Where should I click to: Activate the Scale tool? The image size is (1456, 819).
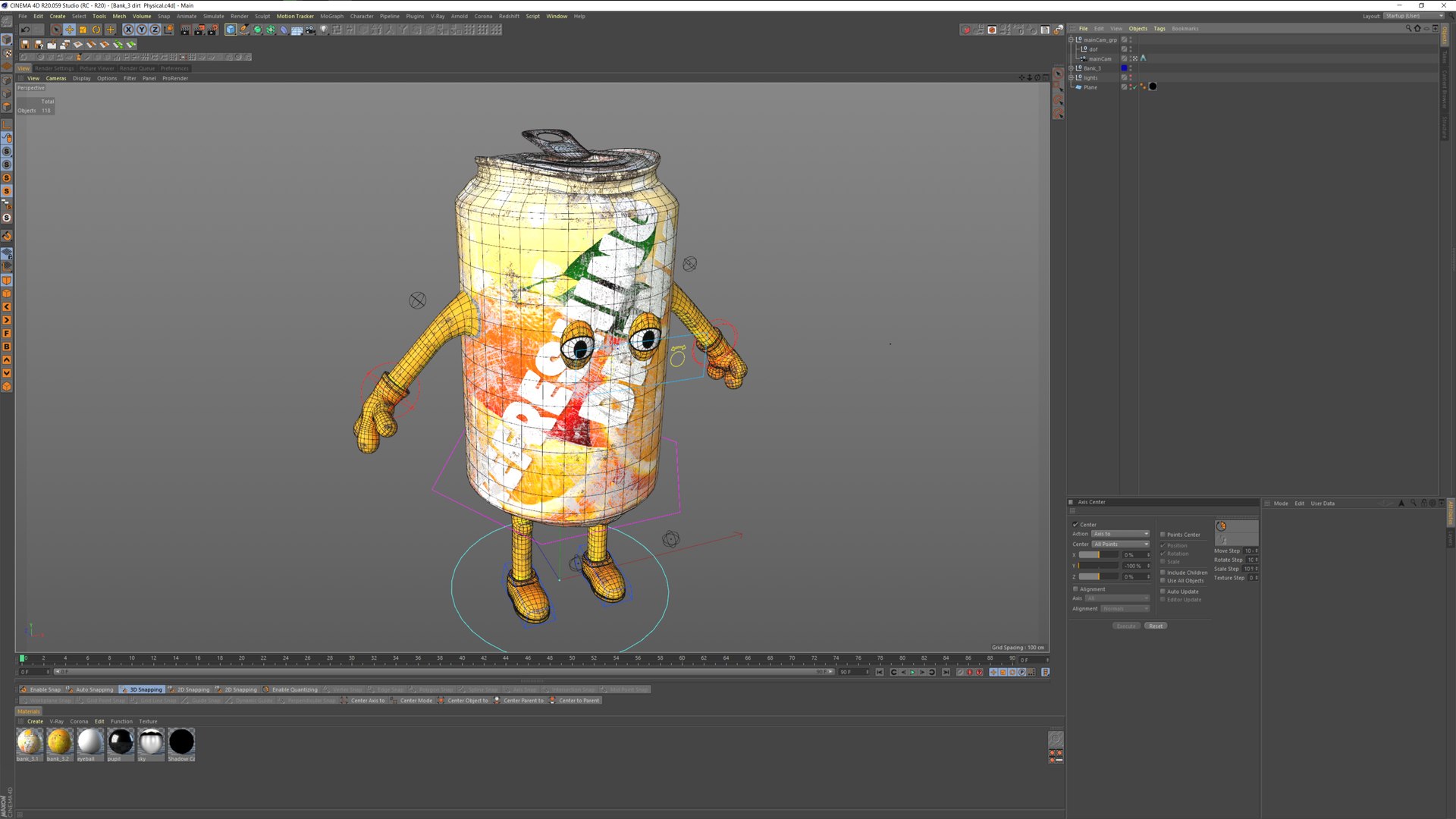(83, 30)
